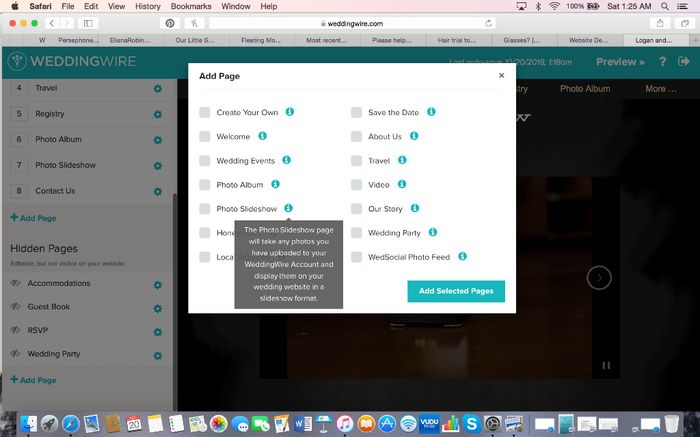Check the Welcome page checkbox
The height and width of the screenshot is (437, 700).
tap(204, 136)
